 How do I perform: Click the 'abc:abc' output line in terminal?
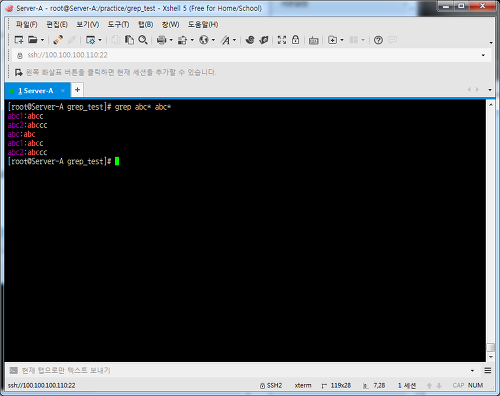point(21,134)
